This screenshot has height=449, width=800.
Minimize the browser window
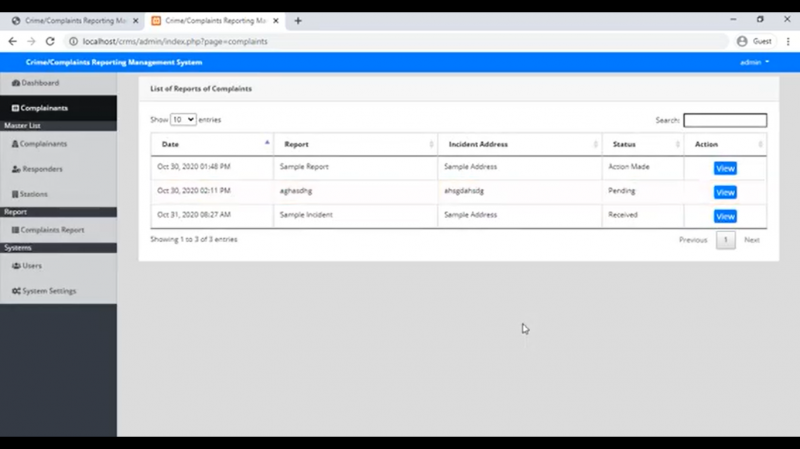tap(733, 19)
